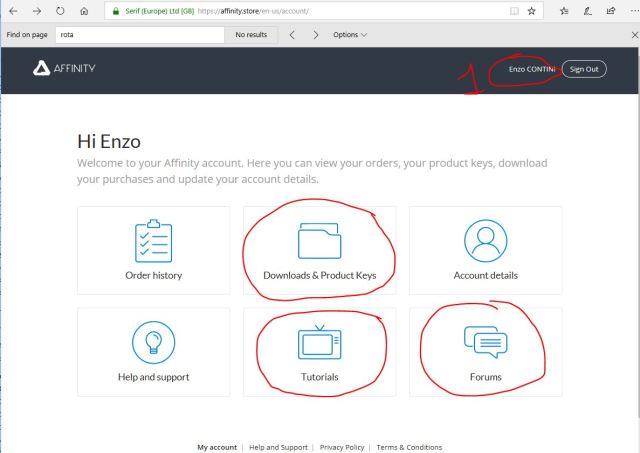Add page to favorites star icon

pos(531,11)
